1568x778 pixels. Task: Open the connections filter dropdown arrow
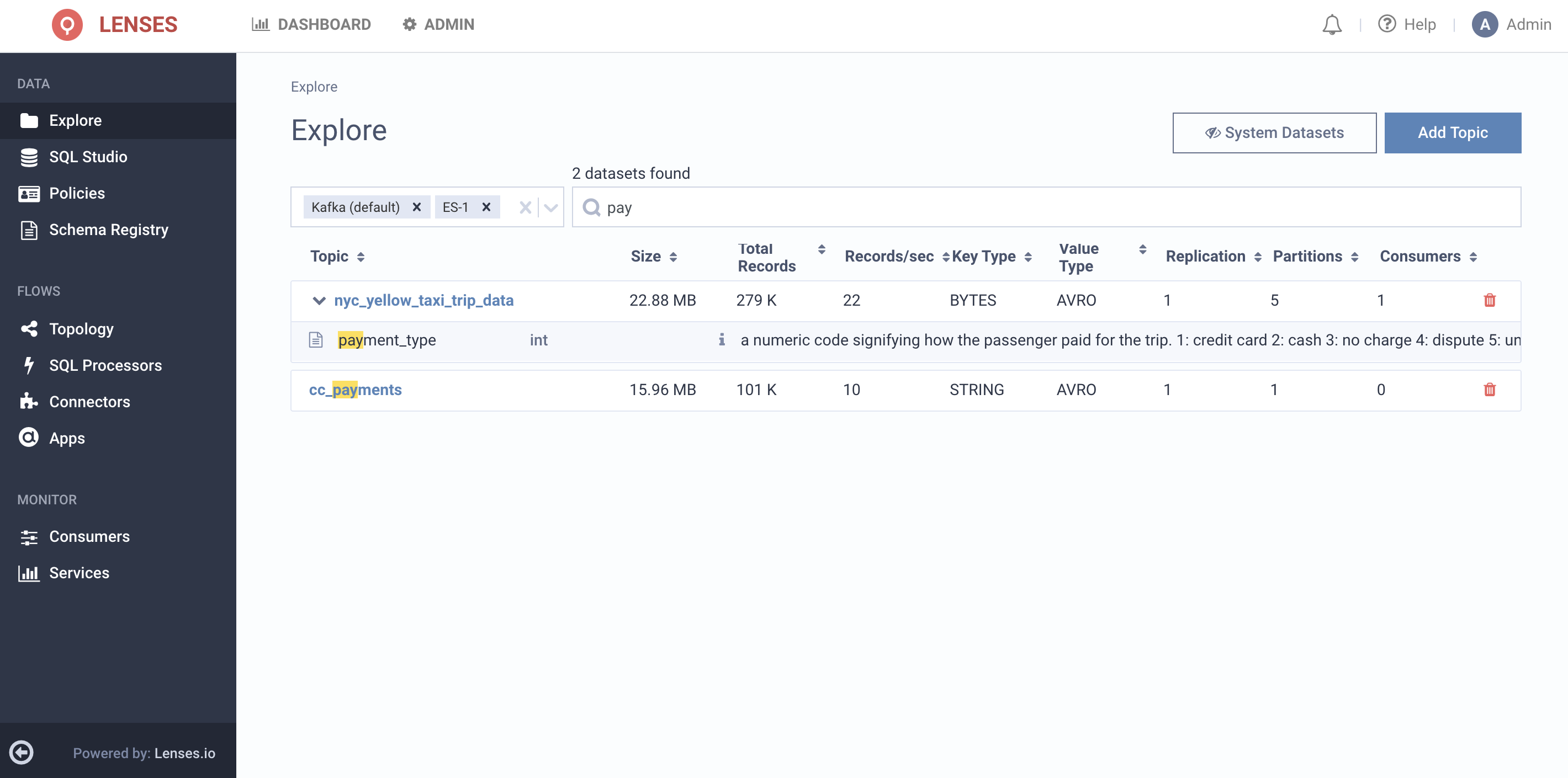551,208
